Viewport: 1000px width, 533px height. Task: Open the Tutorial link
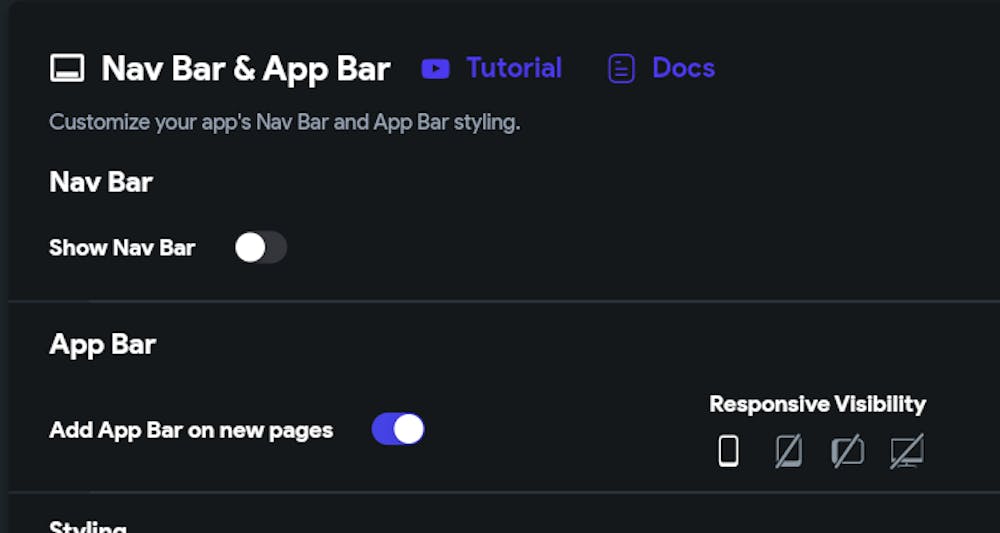point(514,68)
